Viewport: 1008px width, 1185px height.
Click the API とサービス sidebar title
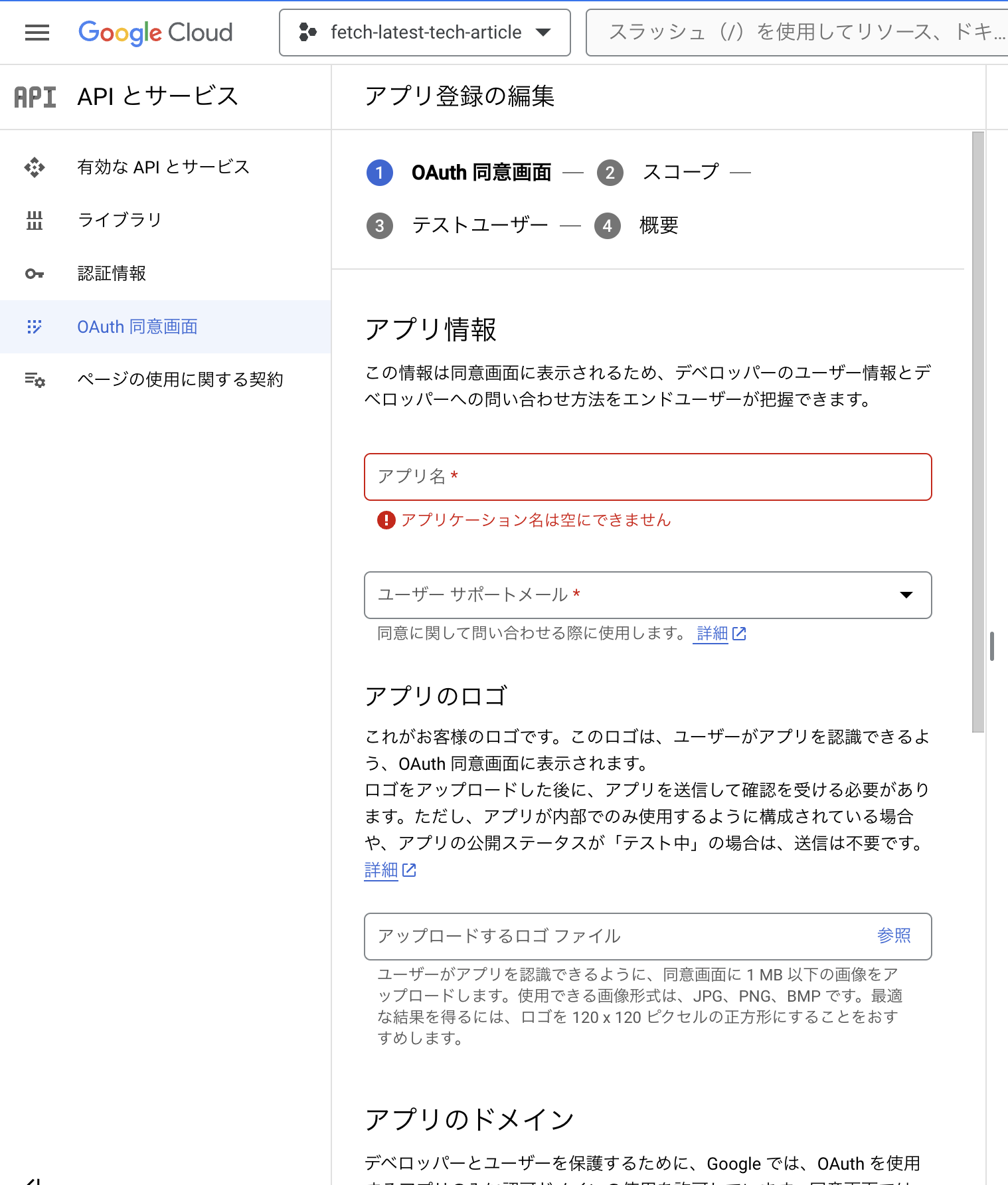click(158, 97)
